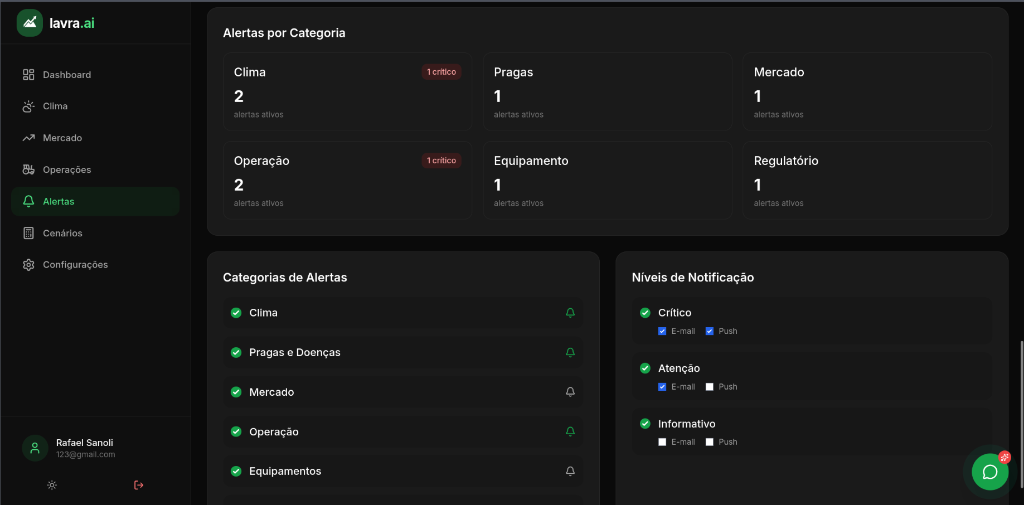Check E-mail checkbox under Informativo
The height and width of the screenshot is (505, 1024).
pyautogui.click(x=662, y=442)
